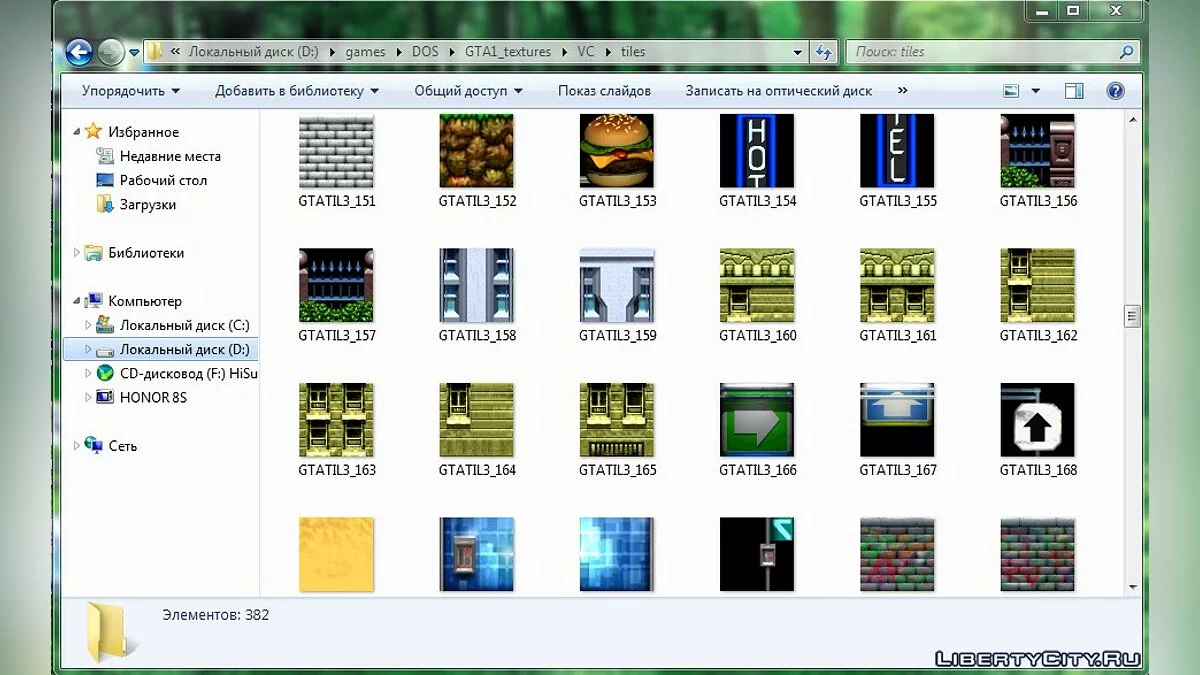Select the HONOR 8S device
This screenshot has height=675, width=1200.
(152, 397)
